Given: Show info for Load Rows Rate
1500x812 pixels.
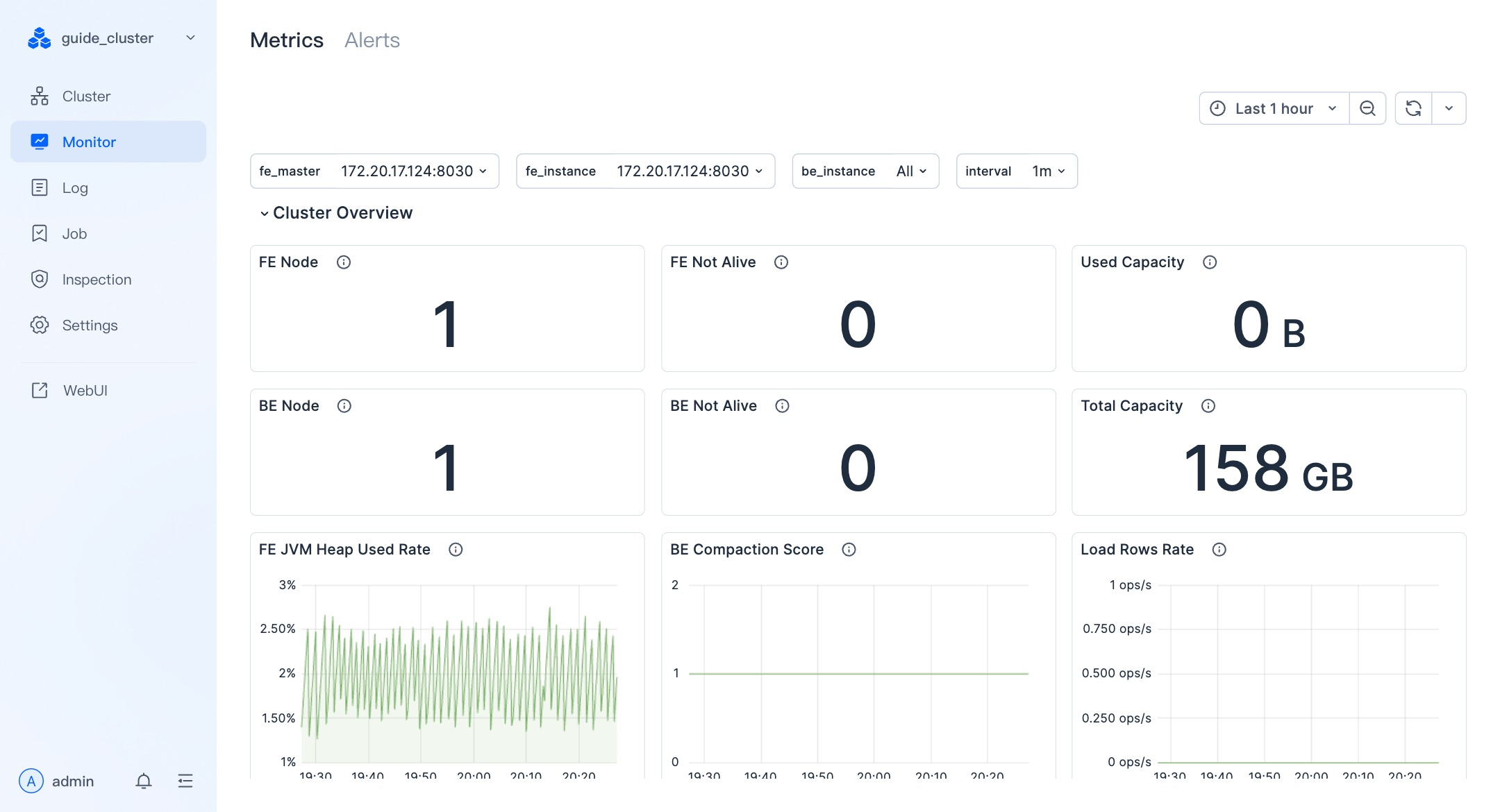Looking at the screenshot, I should 1219,550.
